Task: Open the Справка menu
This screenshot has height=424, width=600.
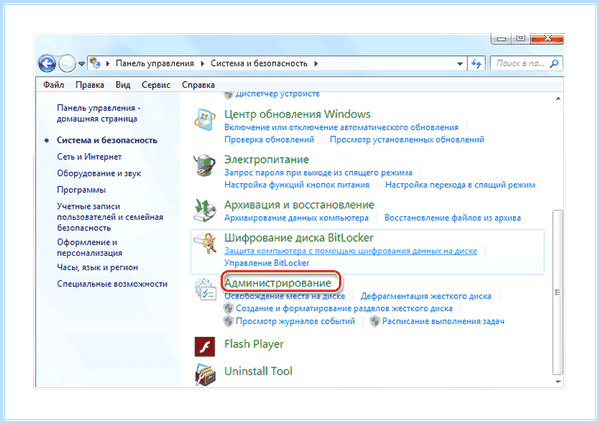Action: [198, 85]
